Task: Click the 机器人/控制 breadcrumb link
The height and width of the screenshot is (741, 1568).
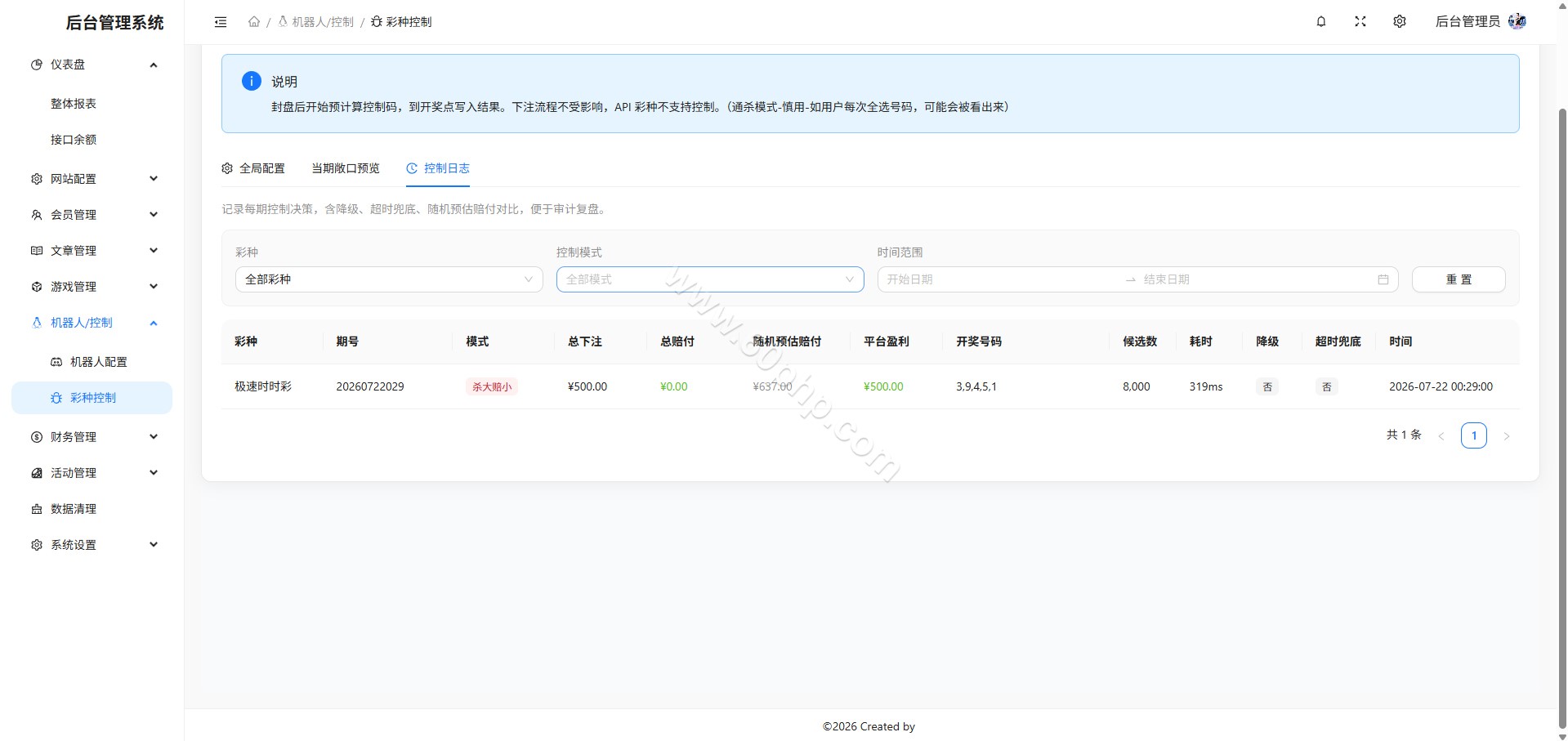Action: point(315,22)
